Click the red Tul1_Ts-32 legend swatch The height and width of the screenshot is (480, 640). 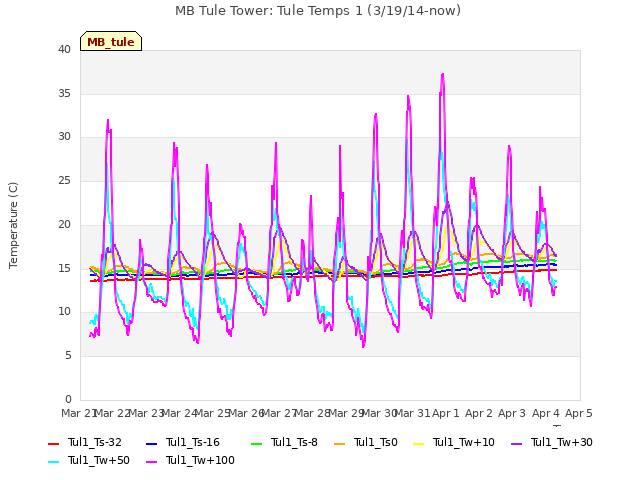pyautogui.click(x=53, y=444)
